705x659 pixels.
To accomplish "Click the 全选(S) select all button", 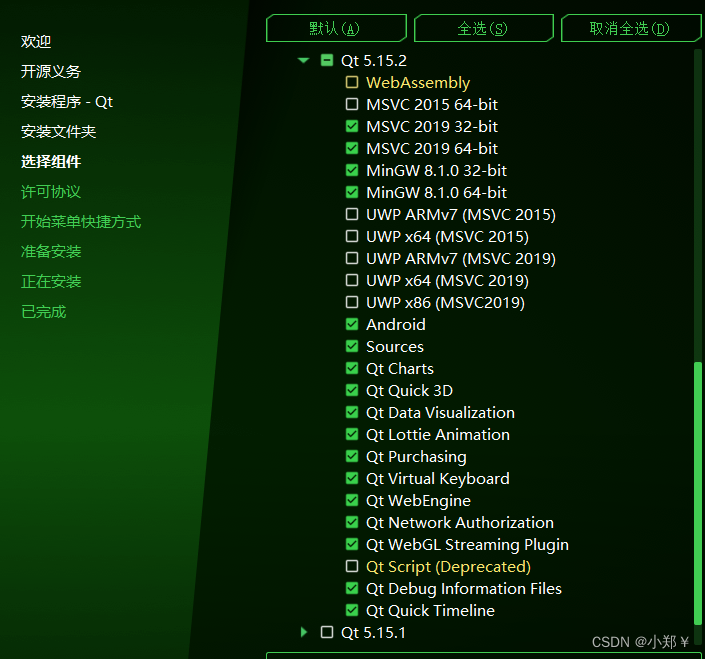I will click(x=483, y=28).
